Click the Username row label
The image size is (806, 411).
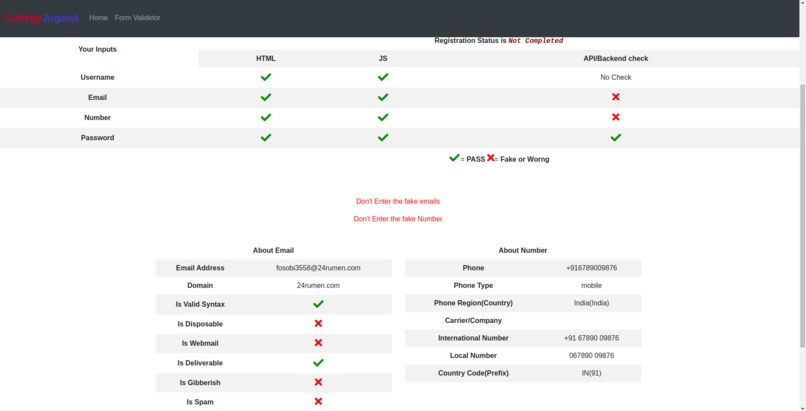pos(98,77)
